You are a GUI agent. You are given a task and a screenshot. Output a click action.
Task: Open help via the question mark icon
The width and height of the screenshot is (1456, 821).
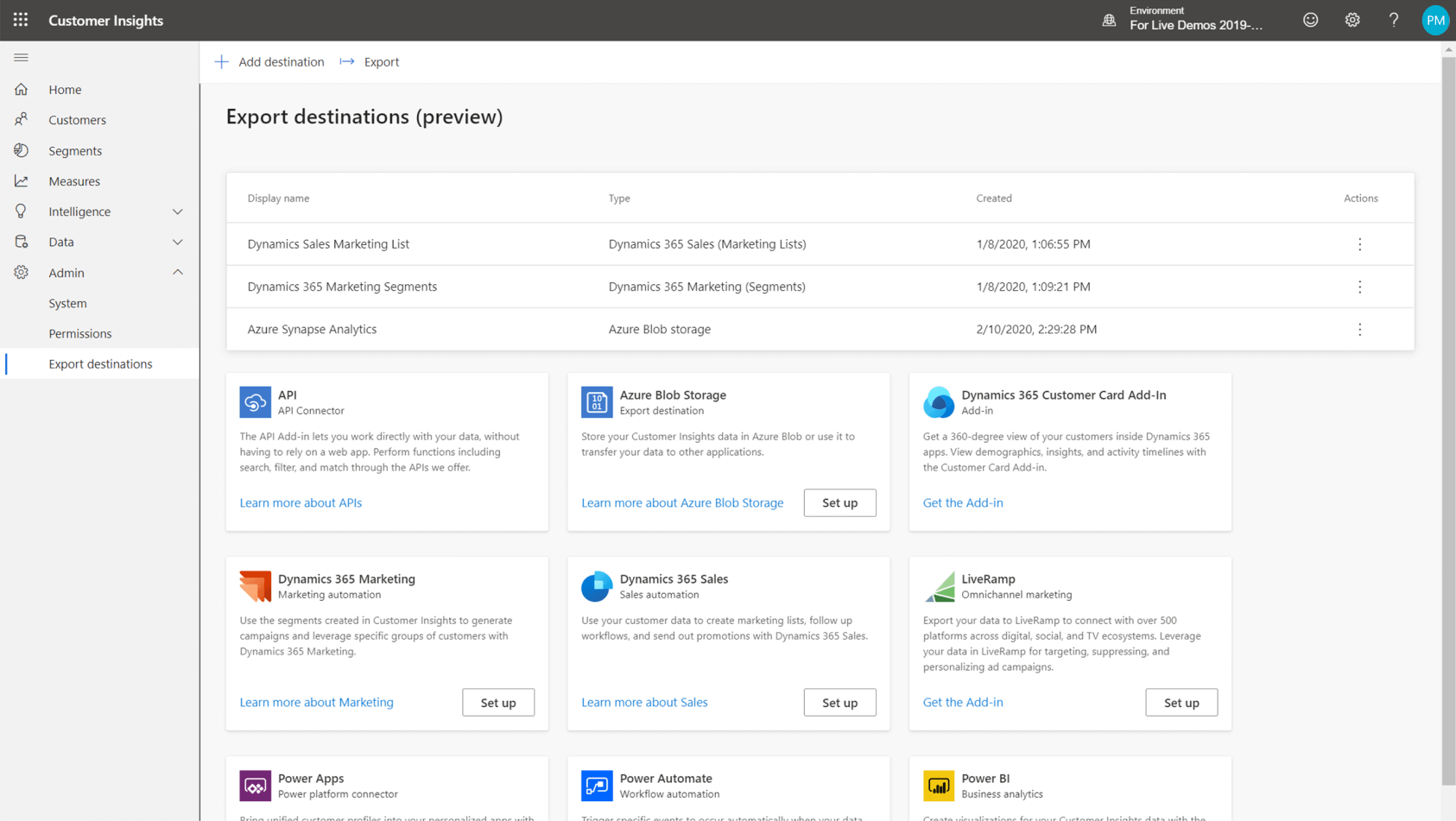pyautogui.click(x=1393, y=19)
